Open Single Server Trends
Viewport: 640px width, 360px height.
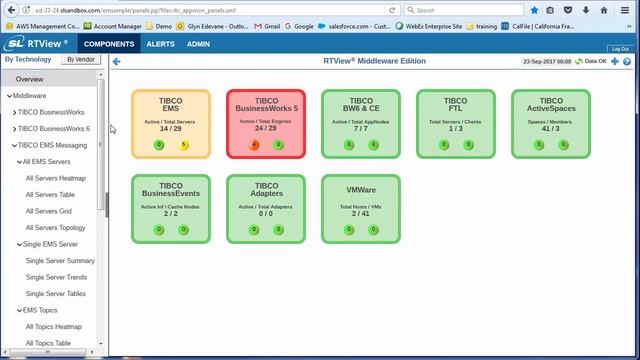coord(56,277)
